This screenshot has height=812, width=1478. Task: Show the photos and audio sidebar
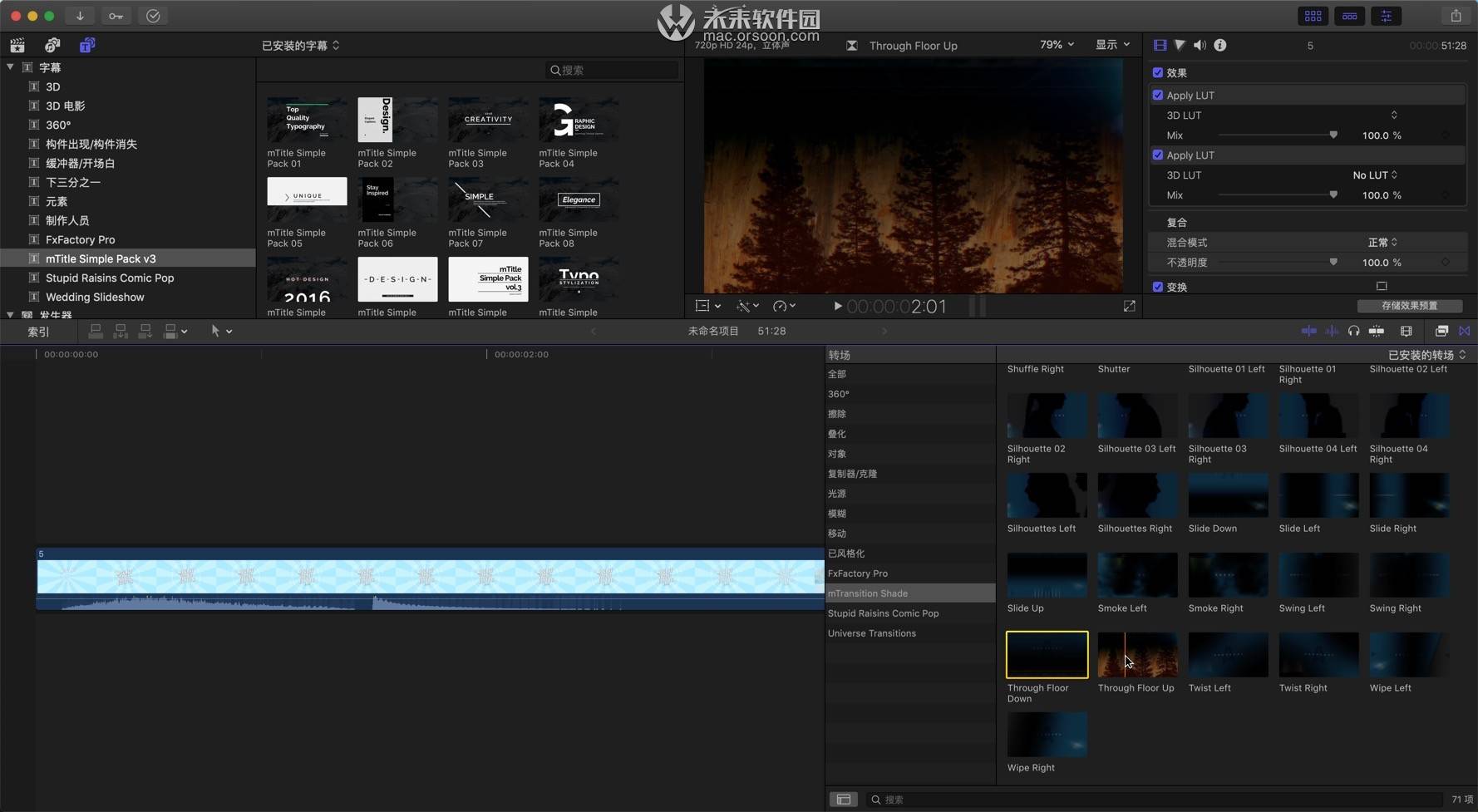point(52,45)
